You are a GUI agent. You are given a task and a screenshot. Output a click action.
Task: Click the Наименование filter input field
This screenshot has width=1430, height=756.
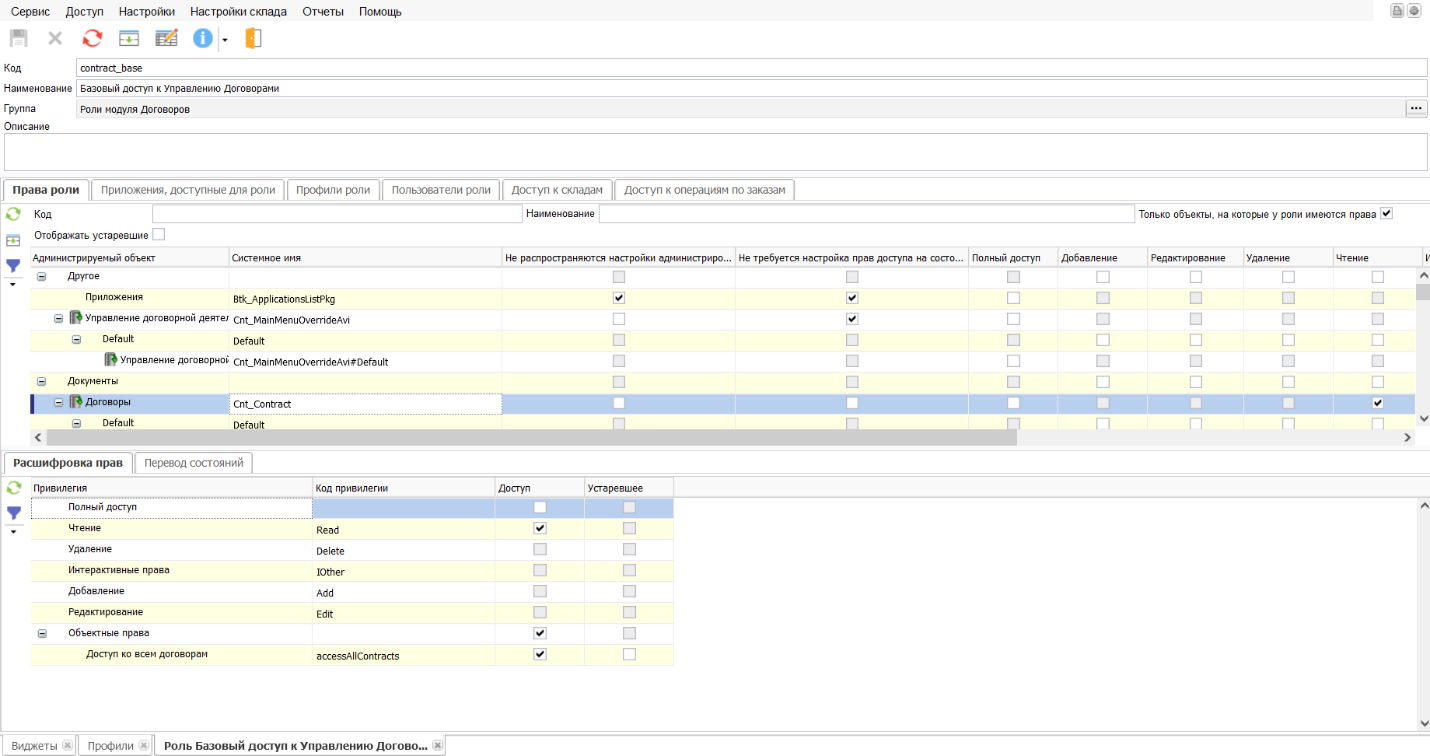coord(866,214)
